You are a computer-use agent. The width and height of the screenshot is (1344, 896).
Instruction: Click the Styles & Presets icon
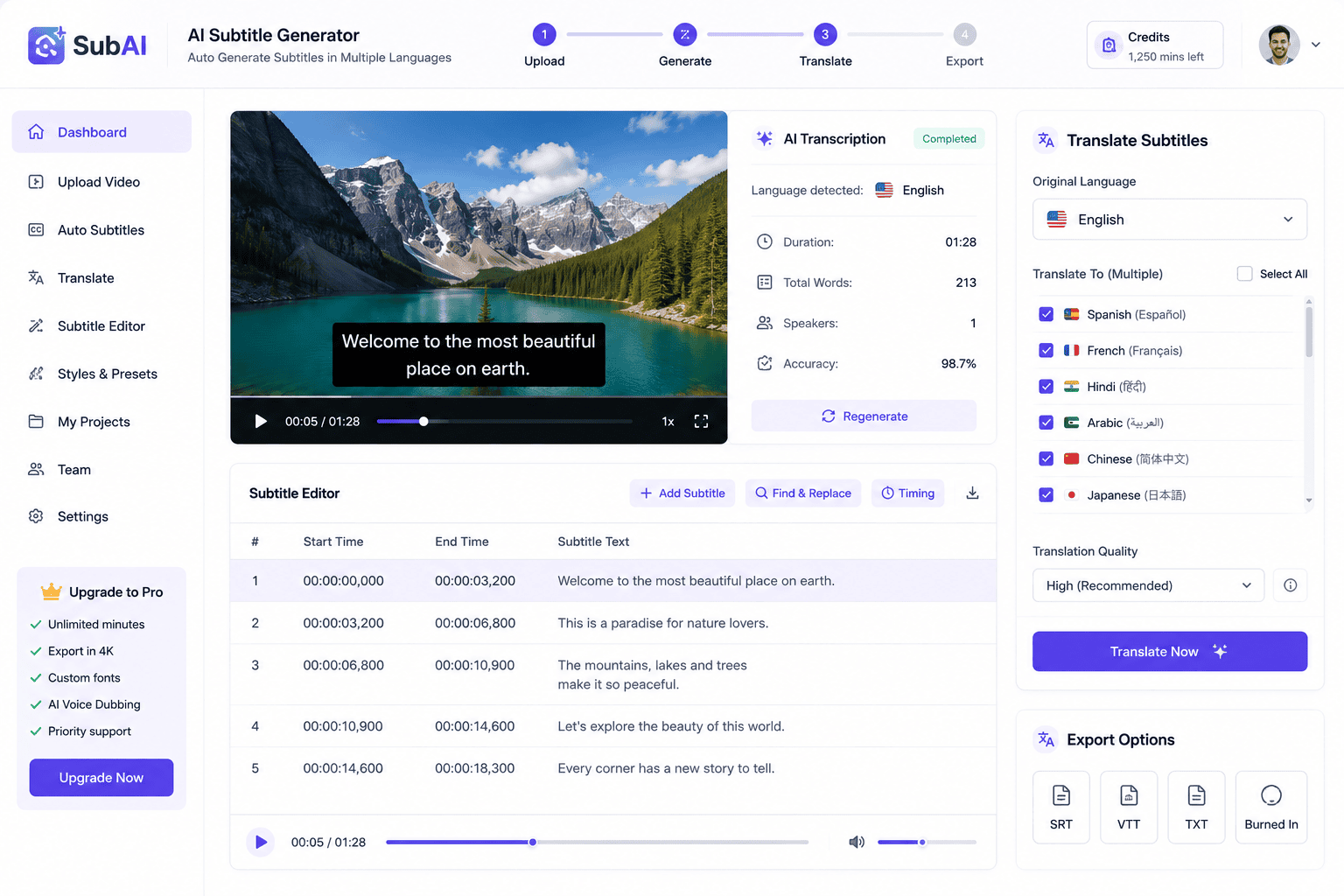pos(36,374)
